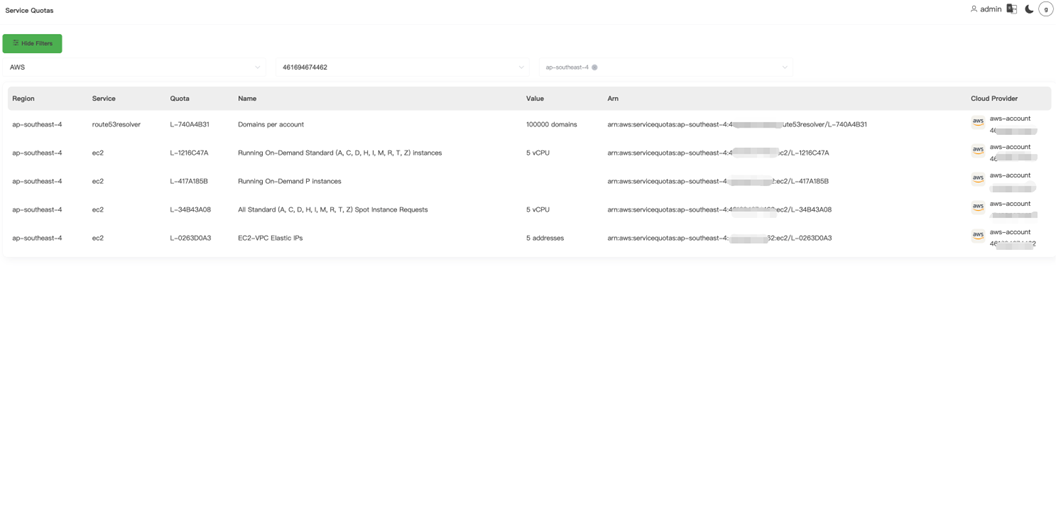
Task: Click 'EC2-VPC Elastic IPs' name cell
Action: point(270,238)
